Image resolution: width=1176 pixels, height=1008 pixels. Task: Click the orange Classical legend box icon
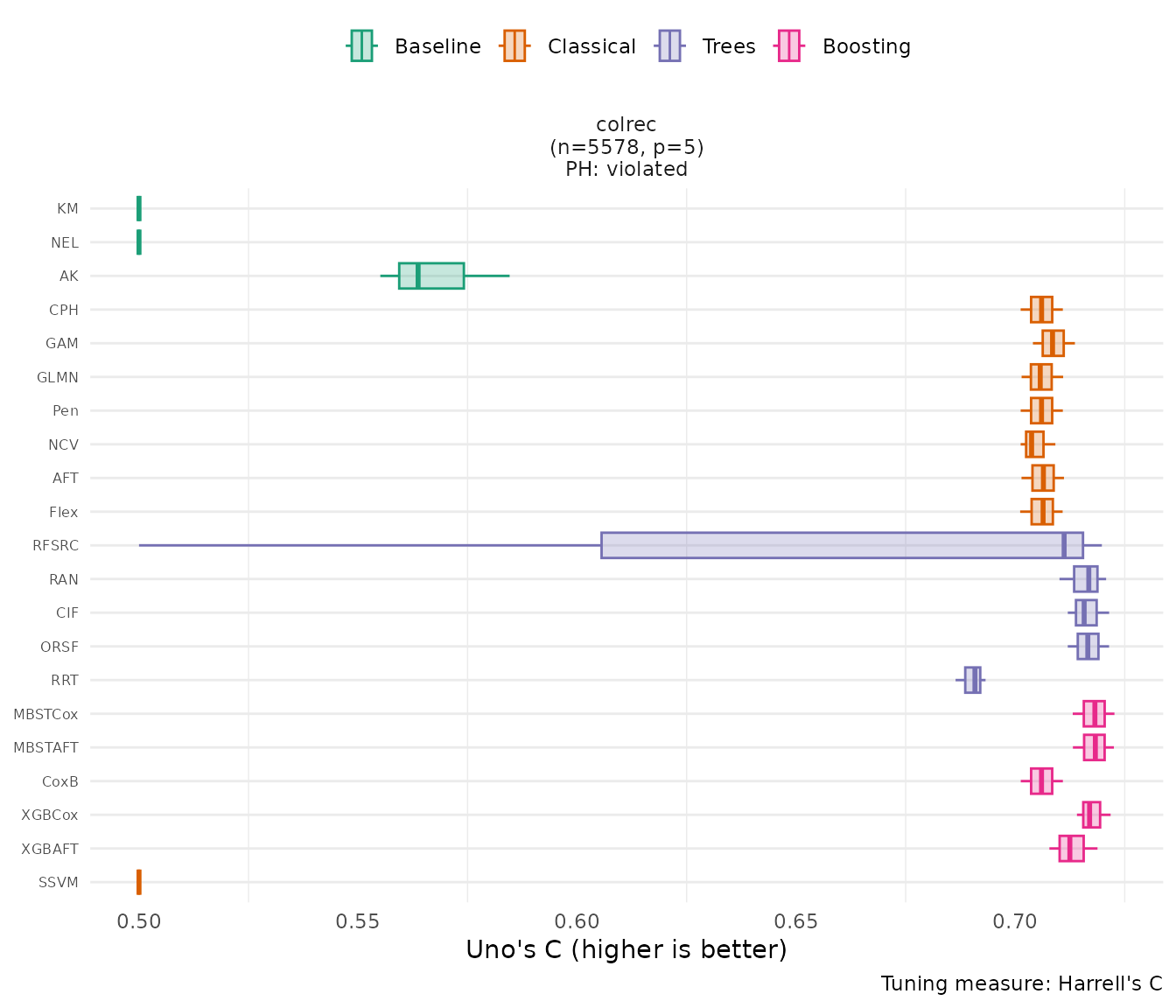pyautogui.click(x=514, y=46)
